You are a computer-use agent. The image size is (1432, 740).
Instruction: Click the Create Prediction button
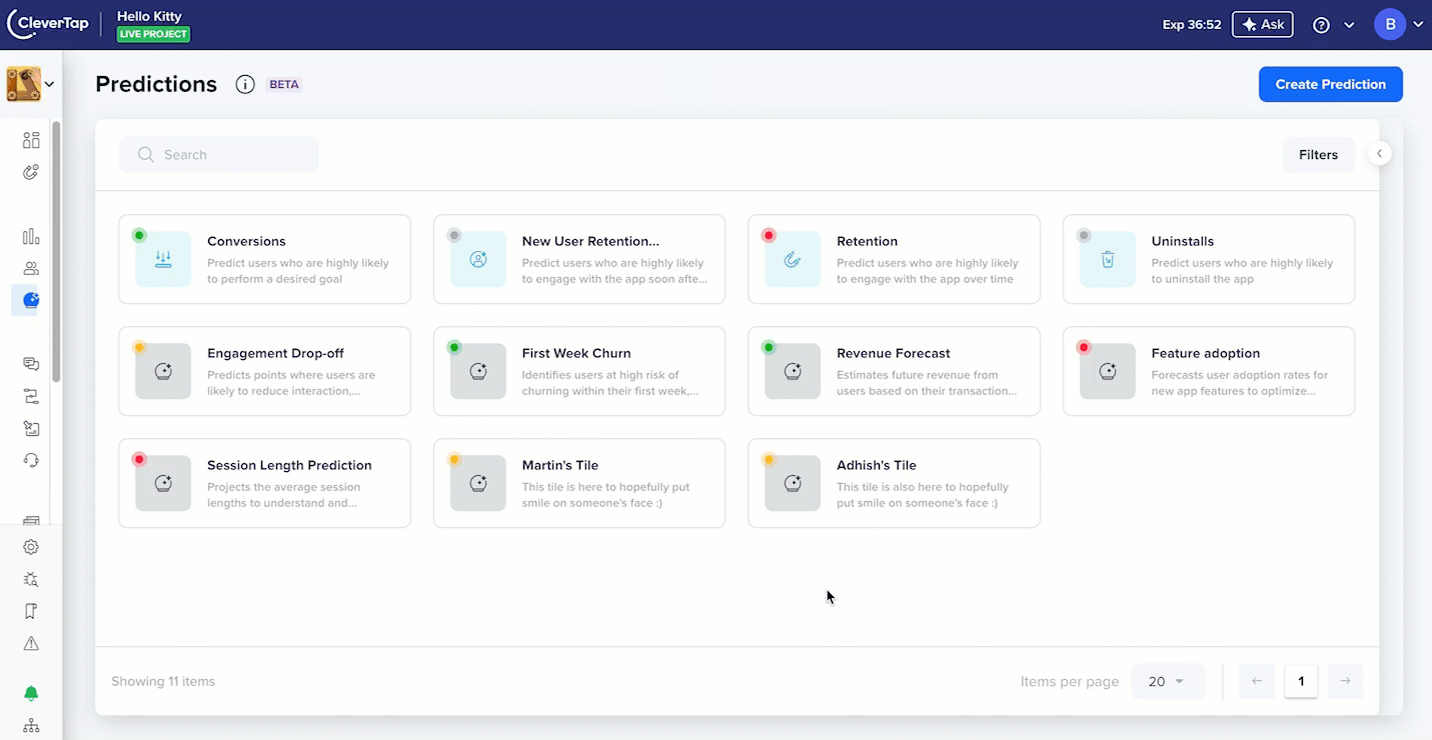(1330, 84)
